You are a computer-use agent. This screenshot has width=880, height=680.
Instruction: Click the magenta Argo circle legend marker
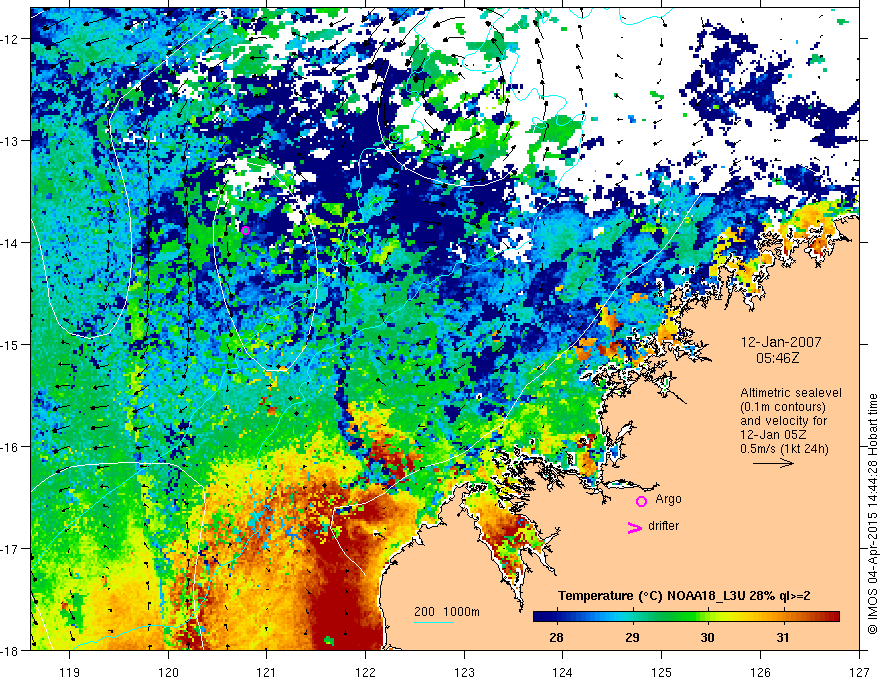(641, 501)
